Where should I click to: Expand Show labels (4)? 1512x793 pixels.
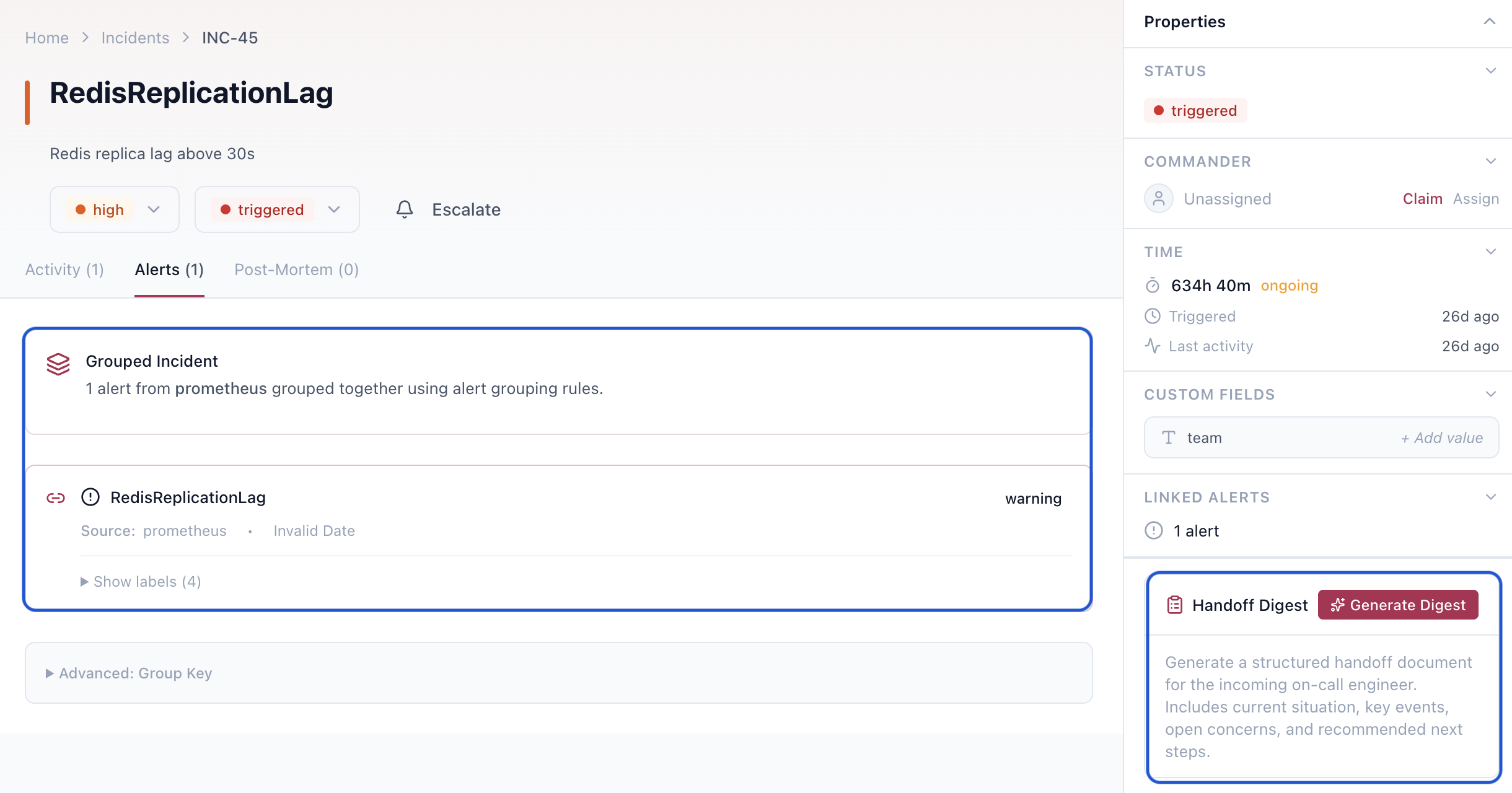coord(141,582)
